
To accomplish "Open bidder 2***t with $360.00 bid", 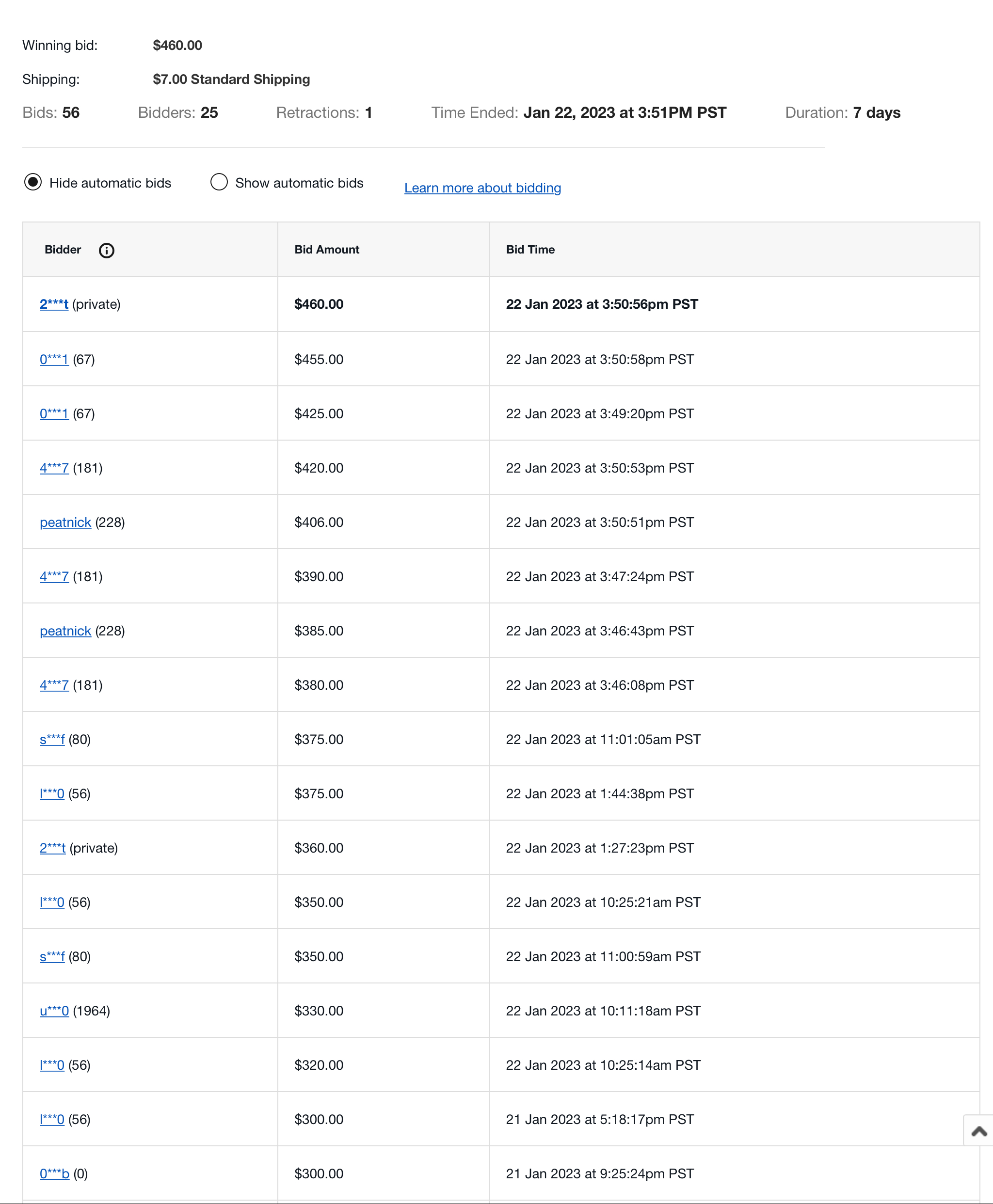I will coord(53,848).
